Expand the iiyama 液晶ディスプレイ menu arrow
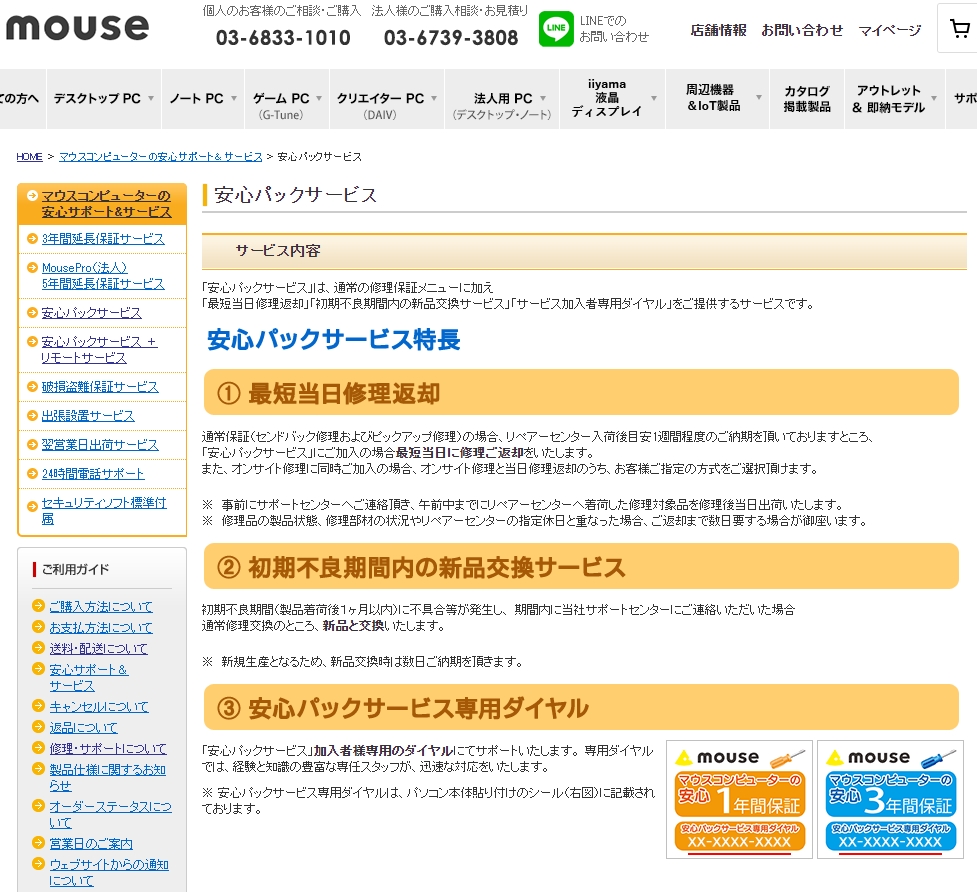 point(654,98)
